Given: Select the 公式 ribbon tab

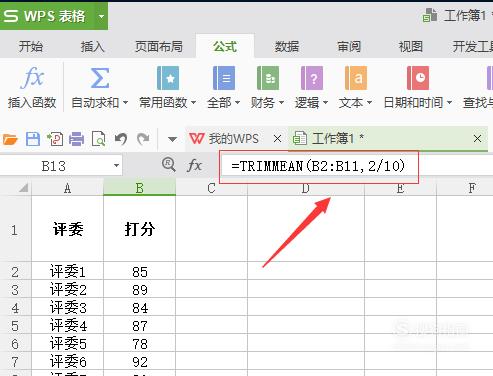Looking at the screenshot, I should [x=225, y=46].
